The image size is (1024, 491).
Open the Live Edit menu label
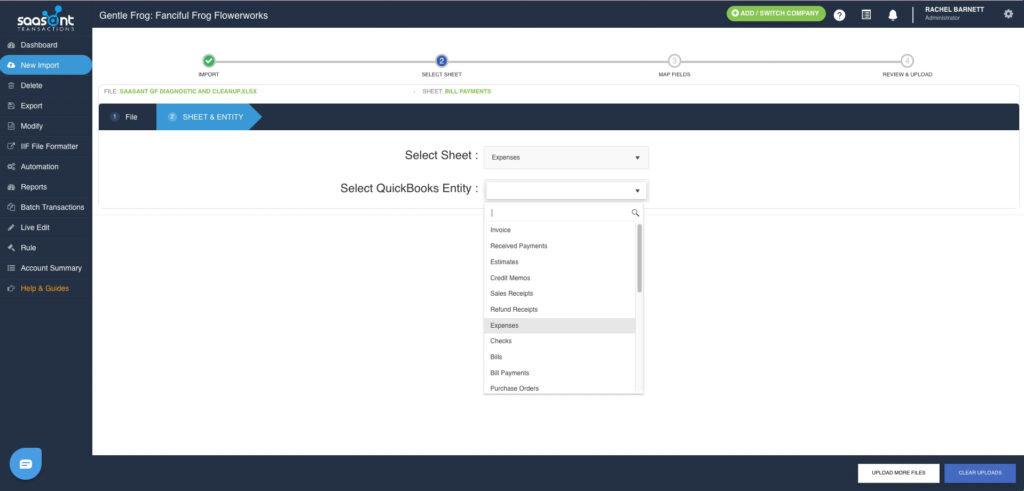35,227
